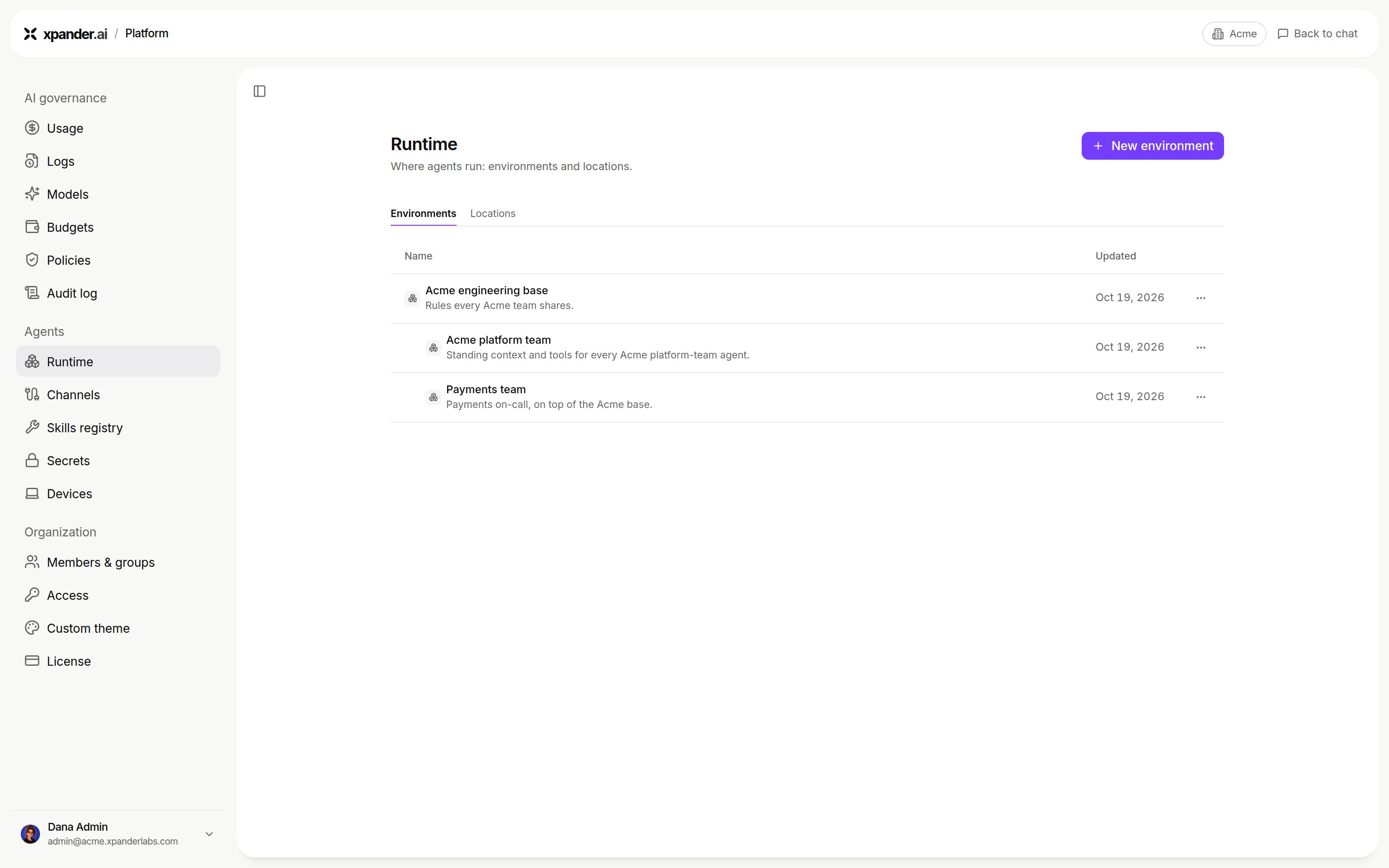Click the Skills registry wrench icon

pos(32,427)
